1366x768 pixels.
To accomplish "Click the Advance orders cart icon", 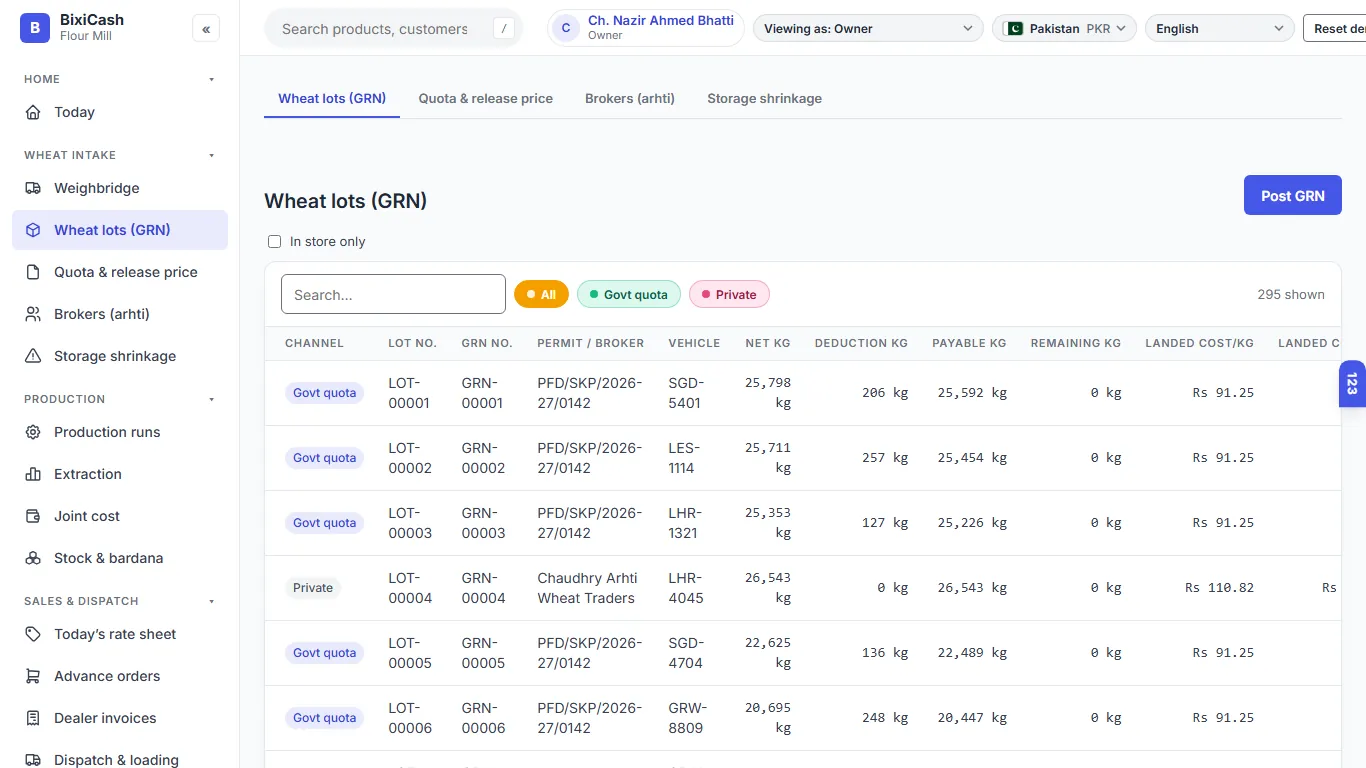I will click(x=33, y=676).
